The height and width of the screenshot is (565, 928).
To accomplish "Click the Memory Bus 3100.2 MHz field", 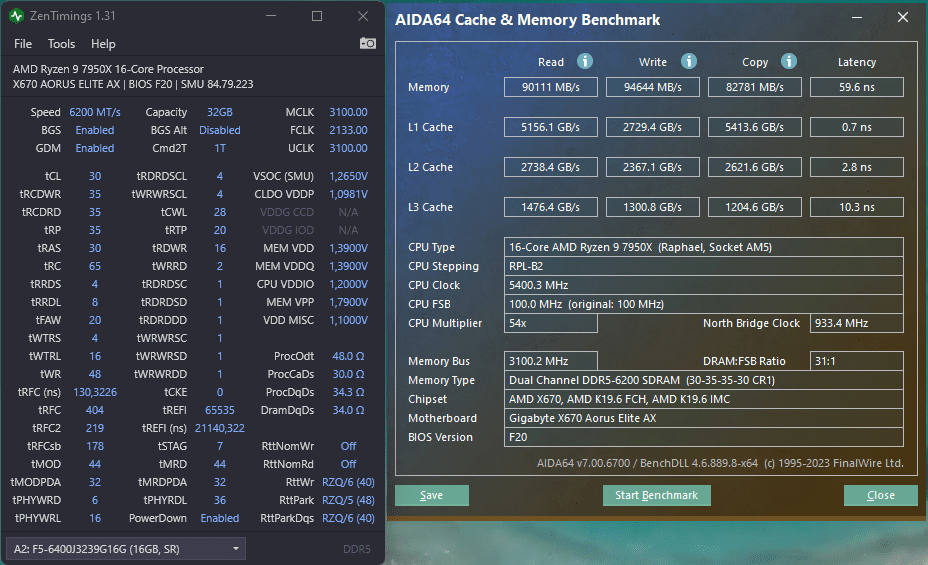I will [x=550, y=361].
